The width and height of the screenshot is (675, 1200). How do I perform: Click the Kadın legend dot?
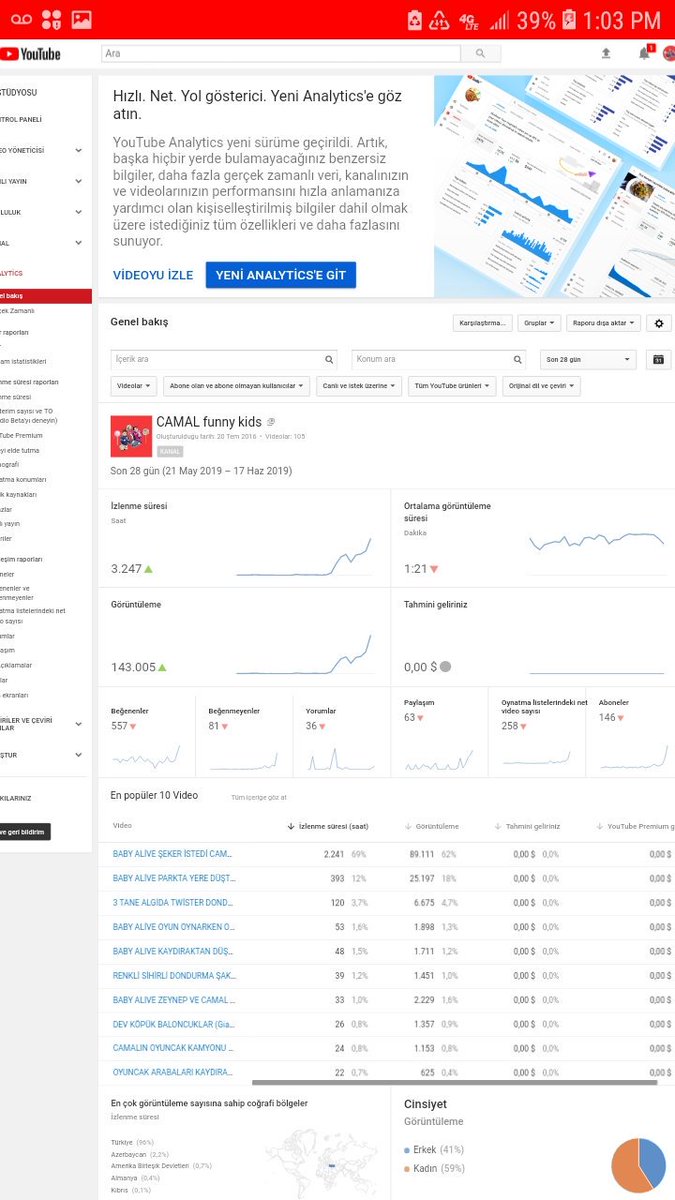(407, 1168)
